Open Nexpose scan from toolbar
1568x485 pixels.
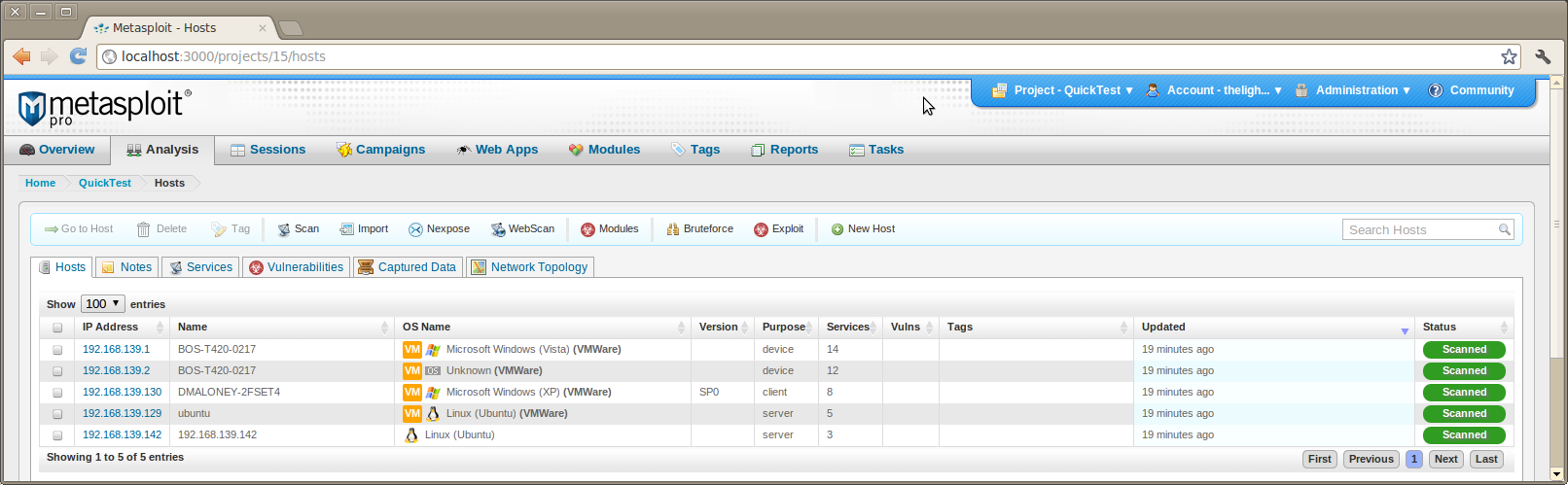pyautogui.click(x=415, y=229)
